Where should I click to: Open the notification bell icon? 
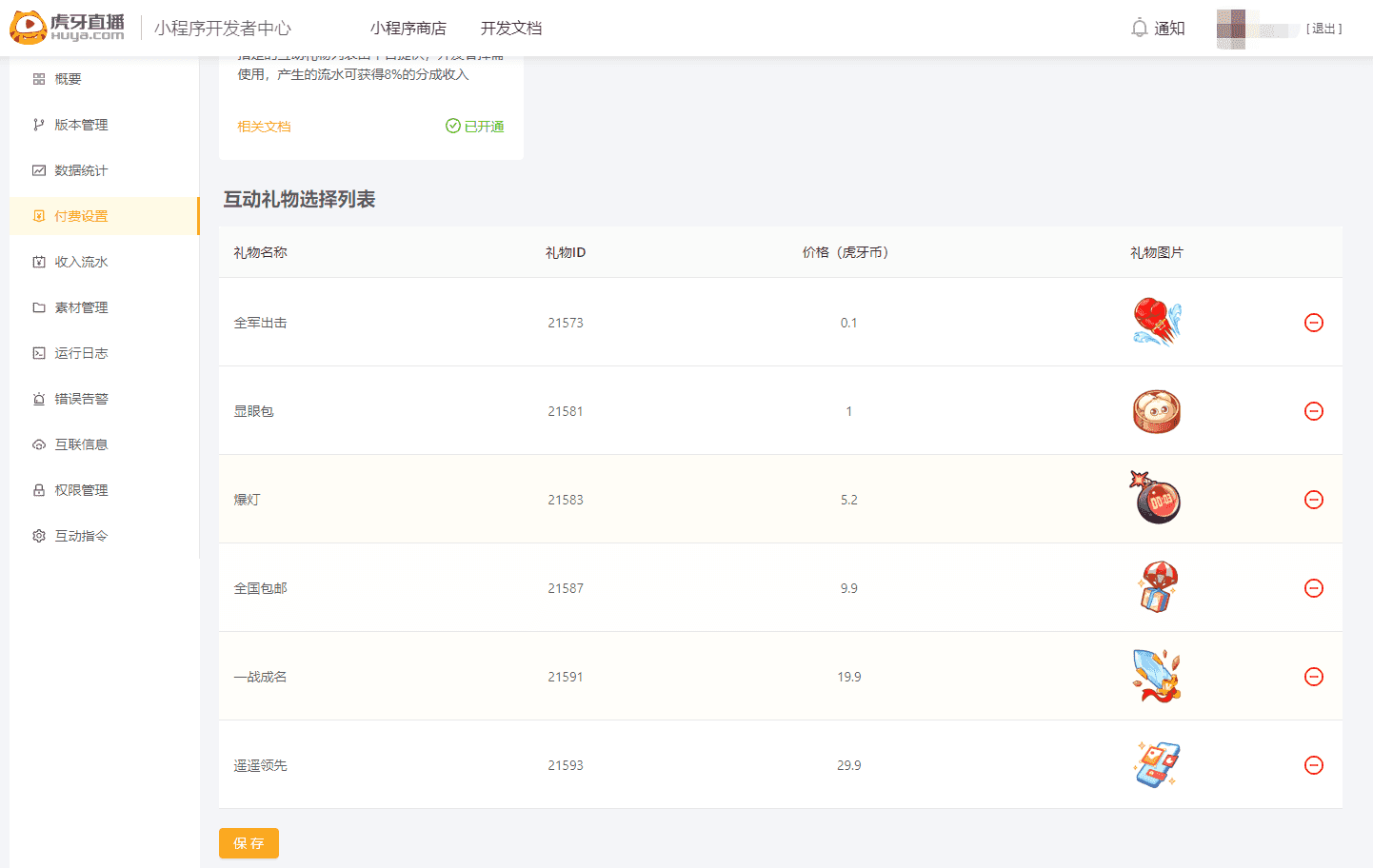point(1139,29)
